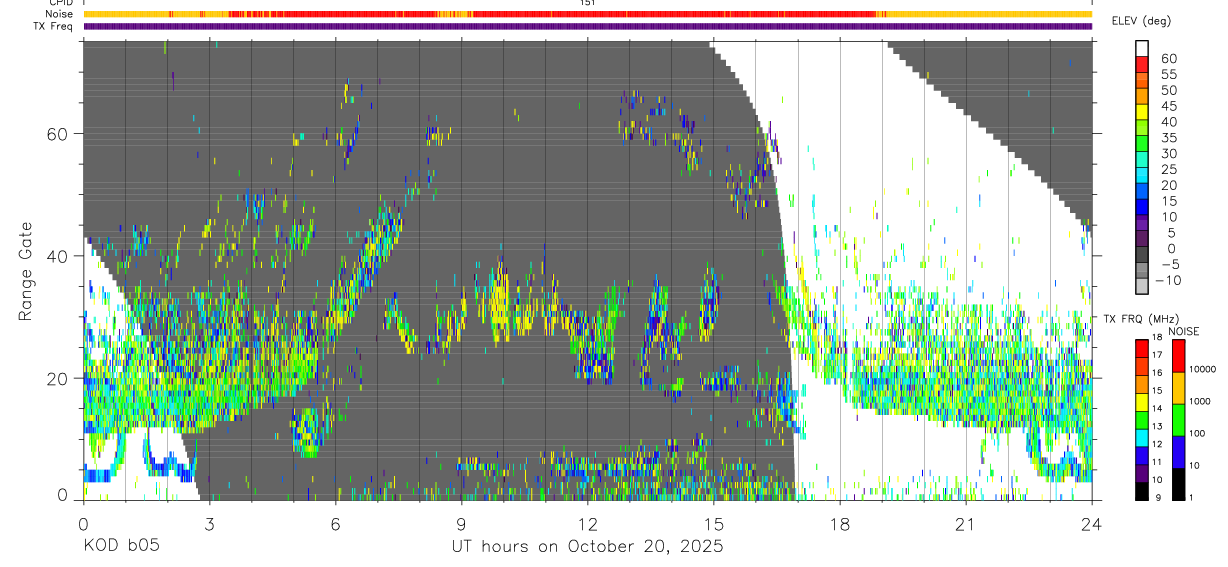Click the "13" label on TX FRQ scale
Viewport: 1228px width, 567px height.
[x=1155, y=426]
